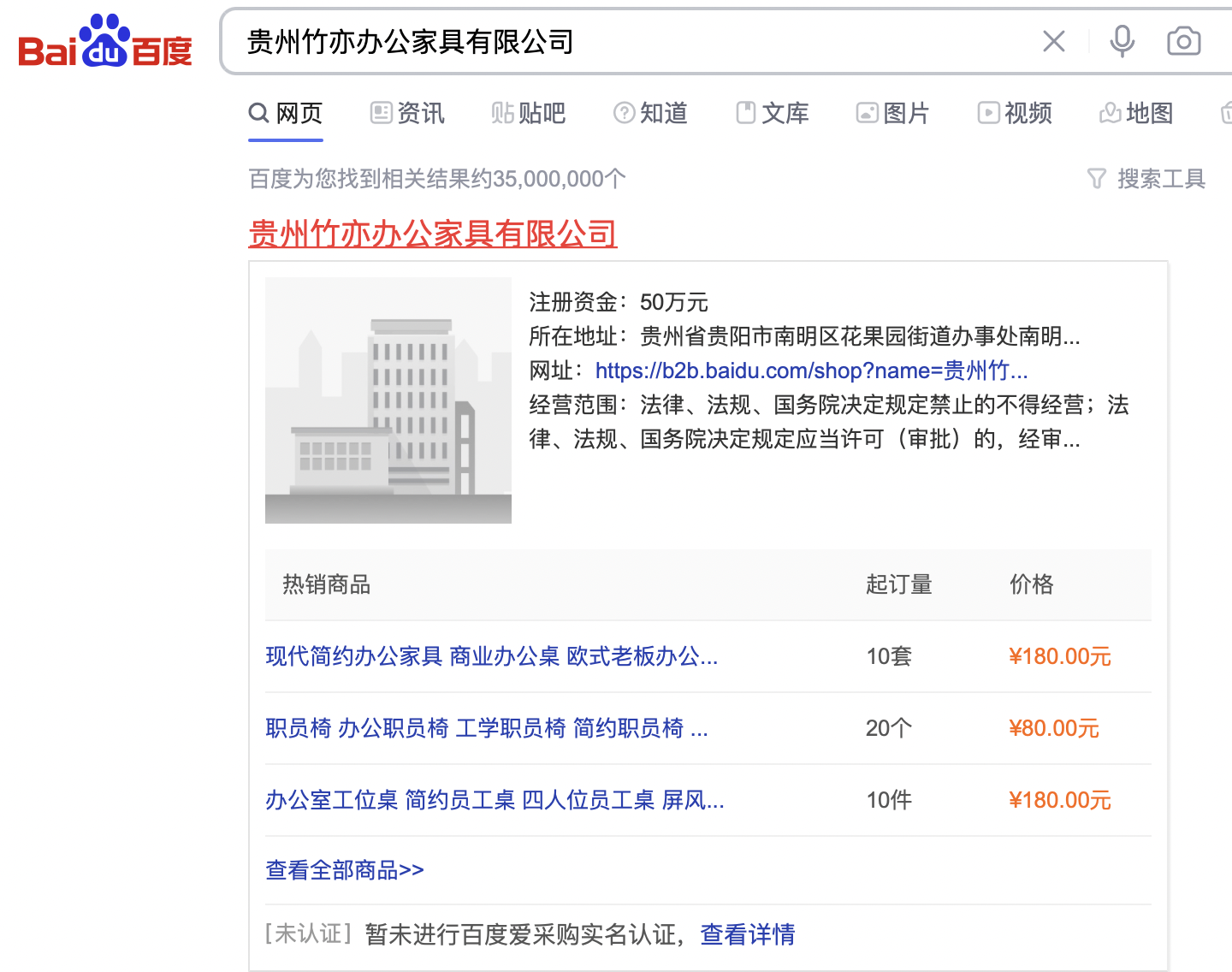The image size is (1232, 972).
Task: Click the [未认证] status label
Action: 309,933
